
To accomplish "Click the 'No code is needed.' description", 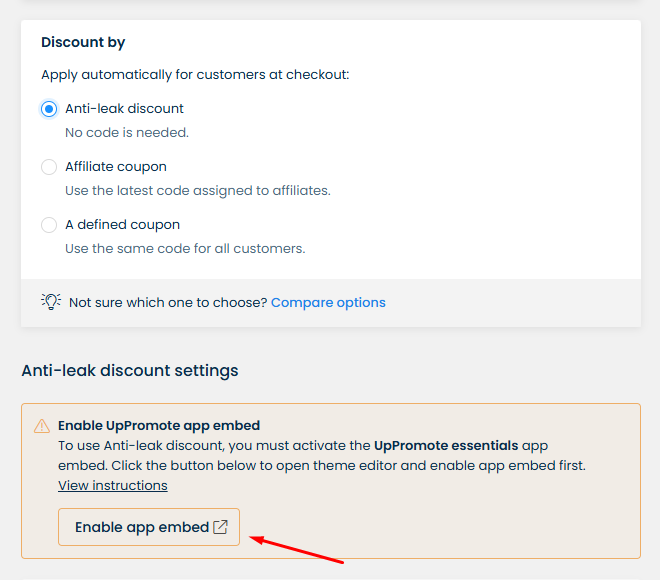I will (127, 132).
